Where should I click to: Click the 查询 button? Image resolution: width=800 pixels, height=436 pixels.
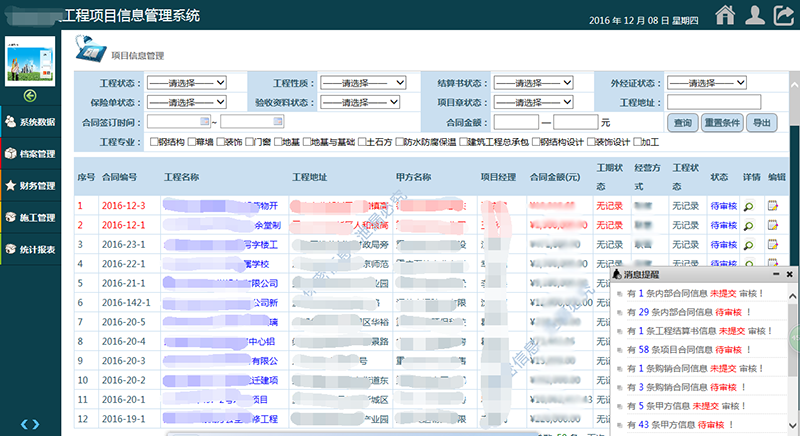(683, 122)
